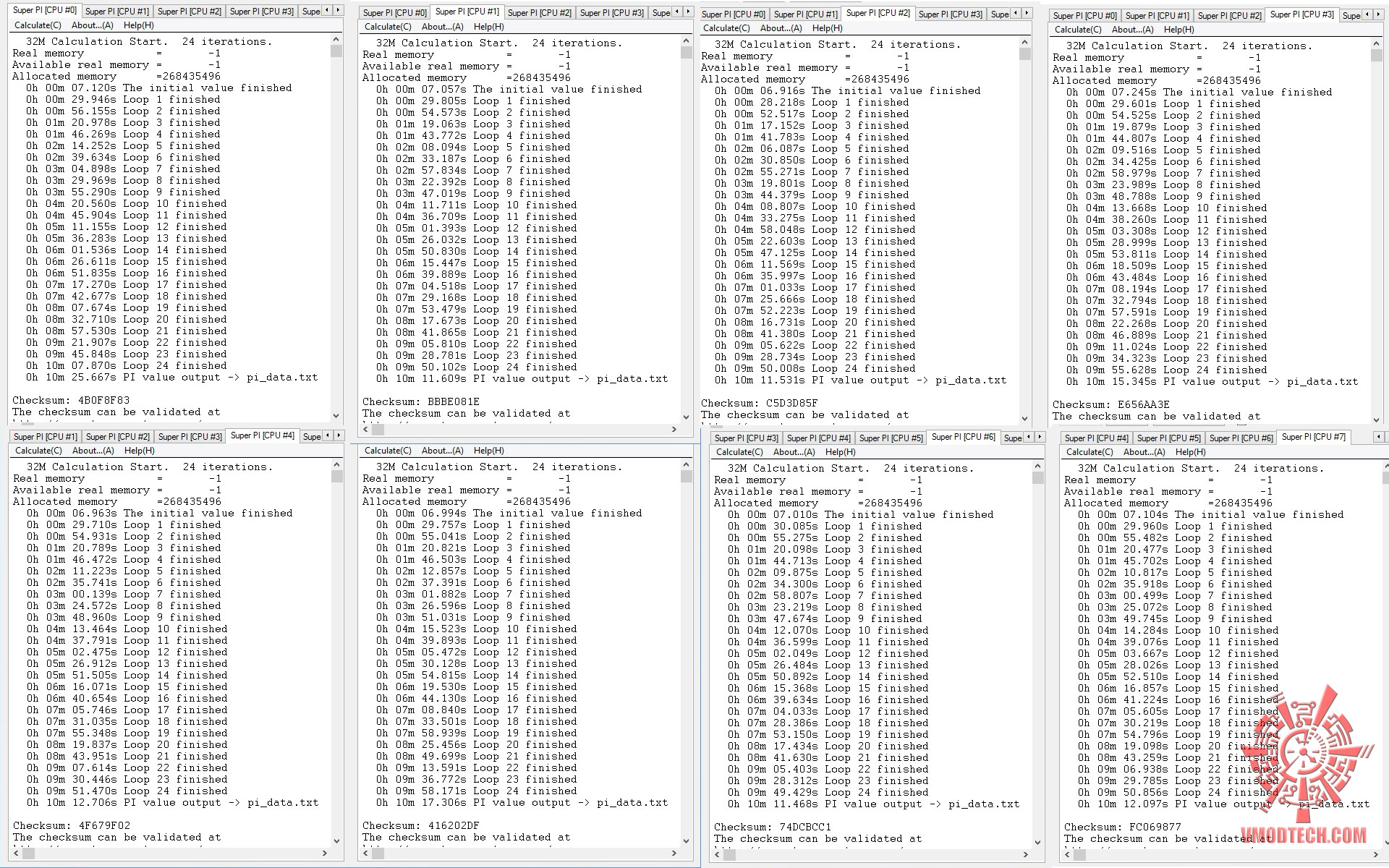This screenshot has height=868, width=1389.
Task: Click tab-scroll right arrow in checksum 4B0F8F83 window
Action: click(338, 10)
